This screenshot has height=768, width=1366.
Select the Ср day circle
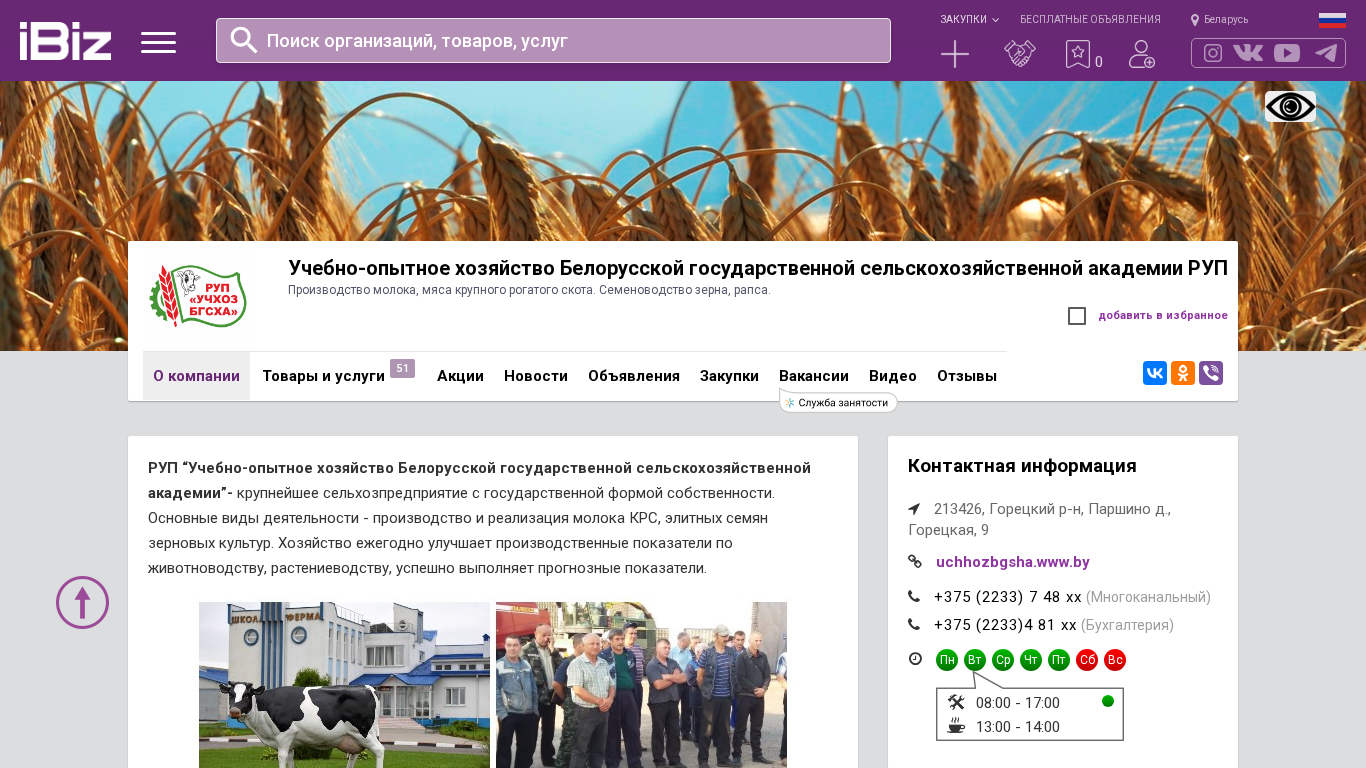pyautogui.click(x=1003, y=660)
